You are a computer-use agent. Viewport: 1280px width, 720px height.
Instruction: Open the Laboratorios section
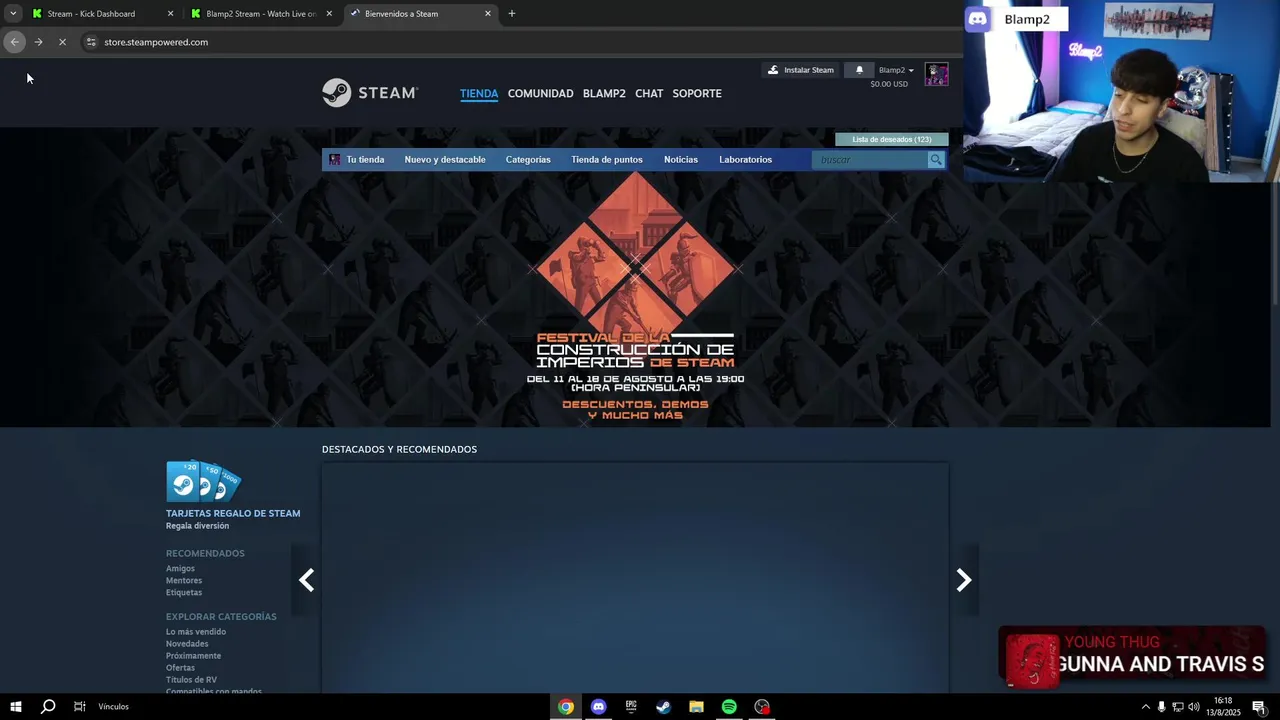746,159
